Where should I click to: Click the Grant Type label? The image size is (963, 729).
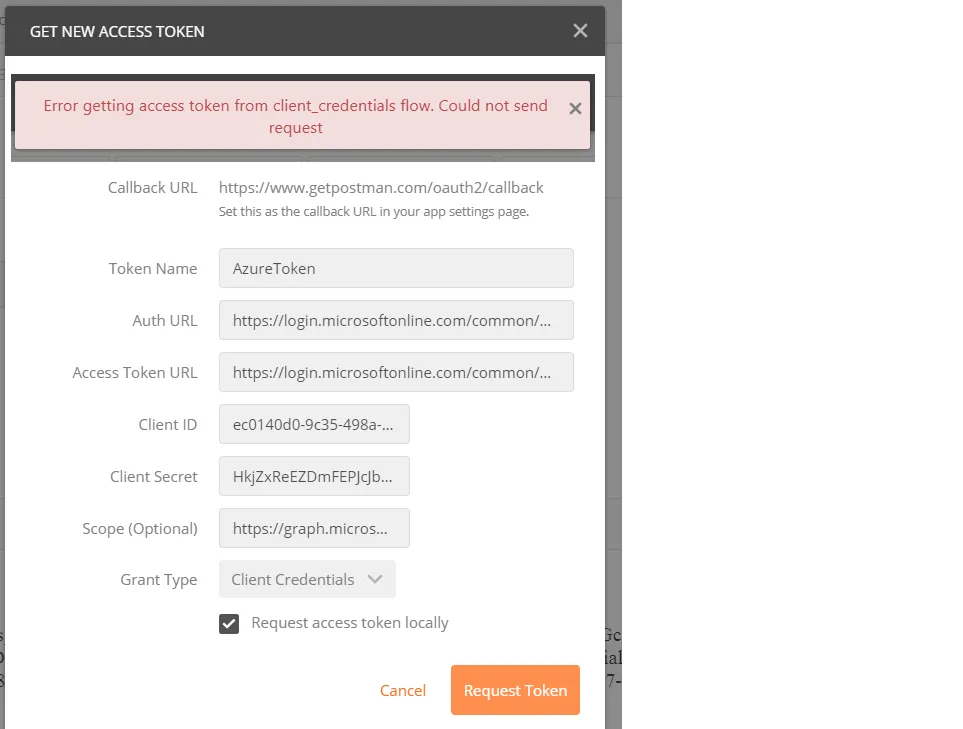159,580
